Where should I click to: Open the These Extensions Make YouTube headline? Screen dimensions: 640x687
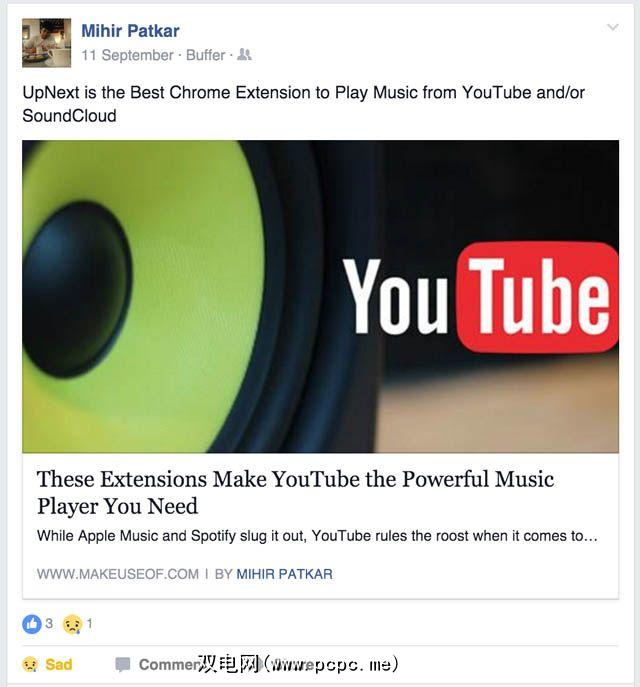click(295, 492)
